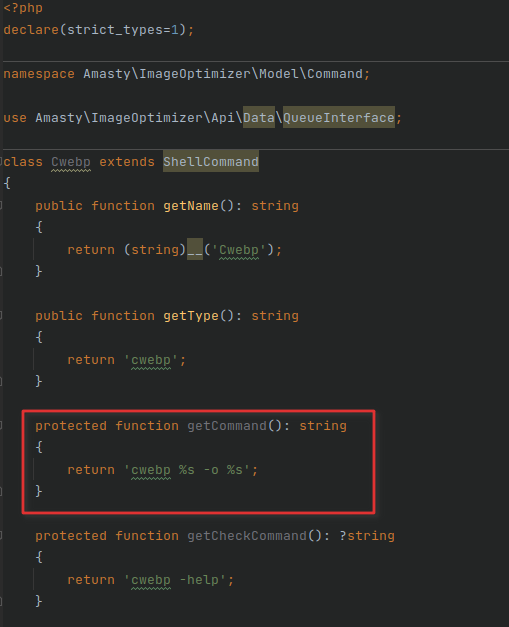Image resolution: width=509 pixels, height=627 pixels.
Task: Collapse the Cwebp class fold marker
Action: pos(1,162)
